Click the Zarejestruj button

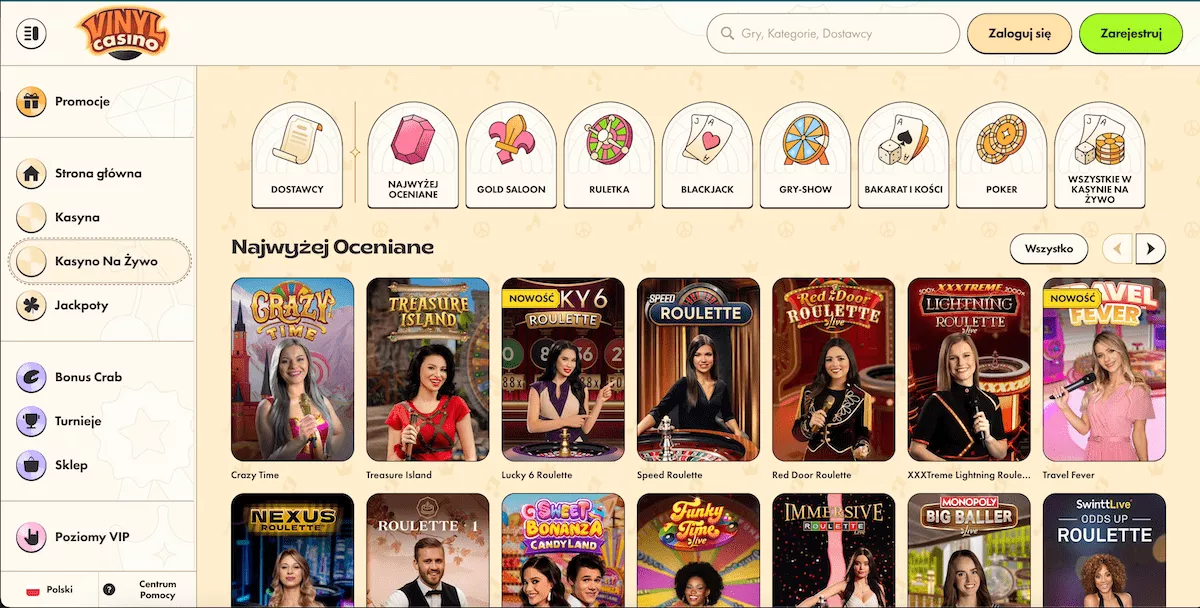(x=1131, y=33)
